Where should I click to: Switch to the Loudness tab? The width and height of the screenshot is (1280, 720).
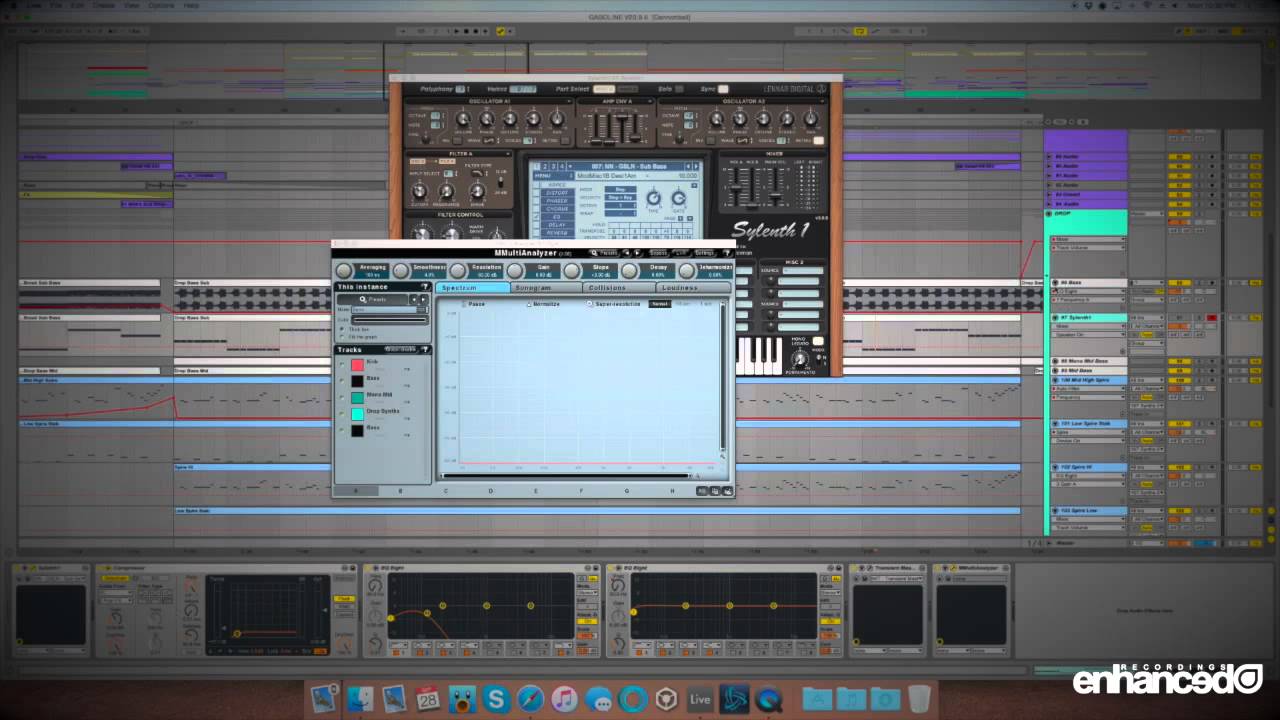(x=693, y=288)
